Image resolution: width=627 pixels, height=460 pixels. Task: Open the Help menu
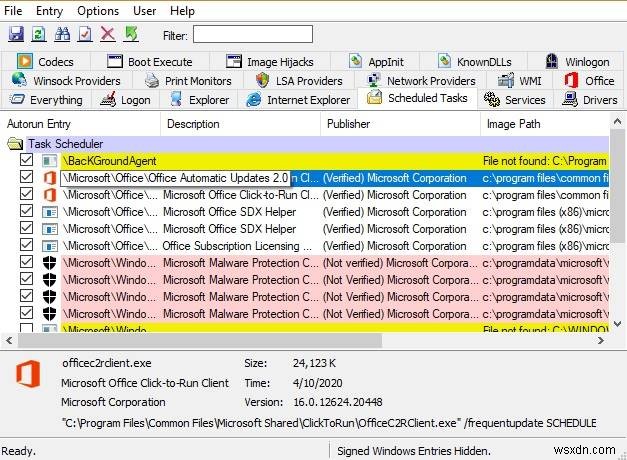(x=182, y=11)
